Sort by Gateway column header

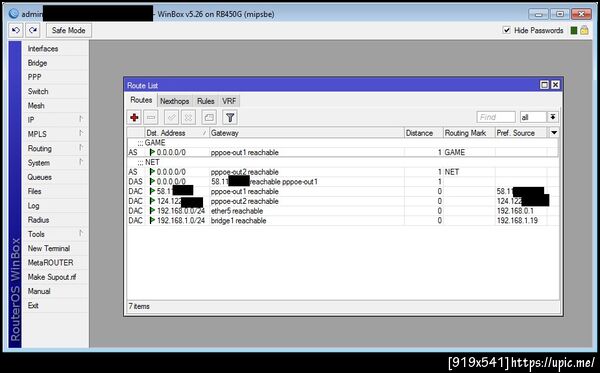(x=307, y=133)
